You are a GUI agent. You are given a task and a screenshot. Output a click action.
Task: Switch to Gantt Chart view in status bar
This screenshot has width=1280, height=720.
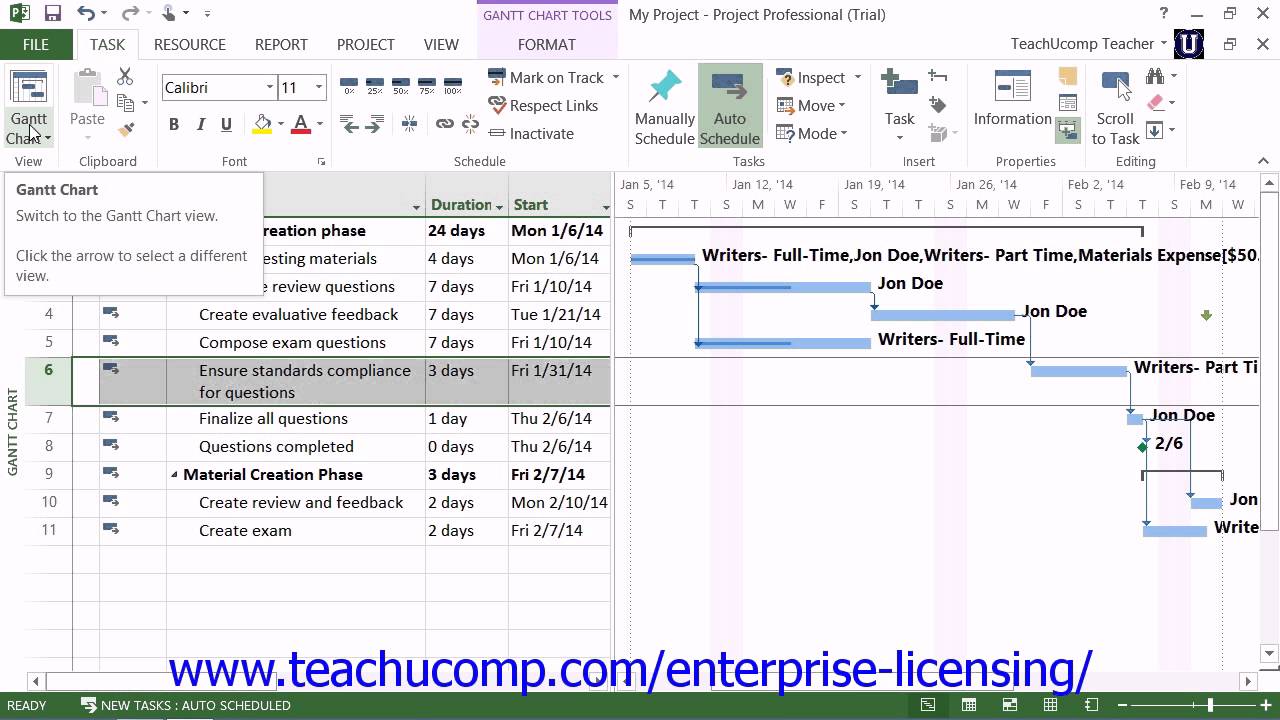(x=927, y=705)
